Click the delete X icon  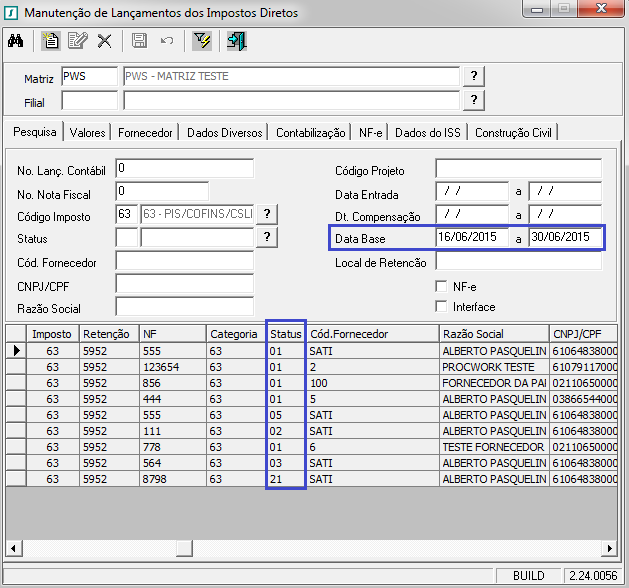point(104,41)
